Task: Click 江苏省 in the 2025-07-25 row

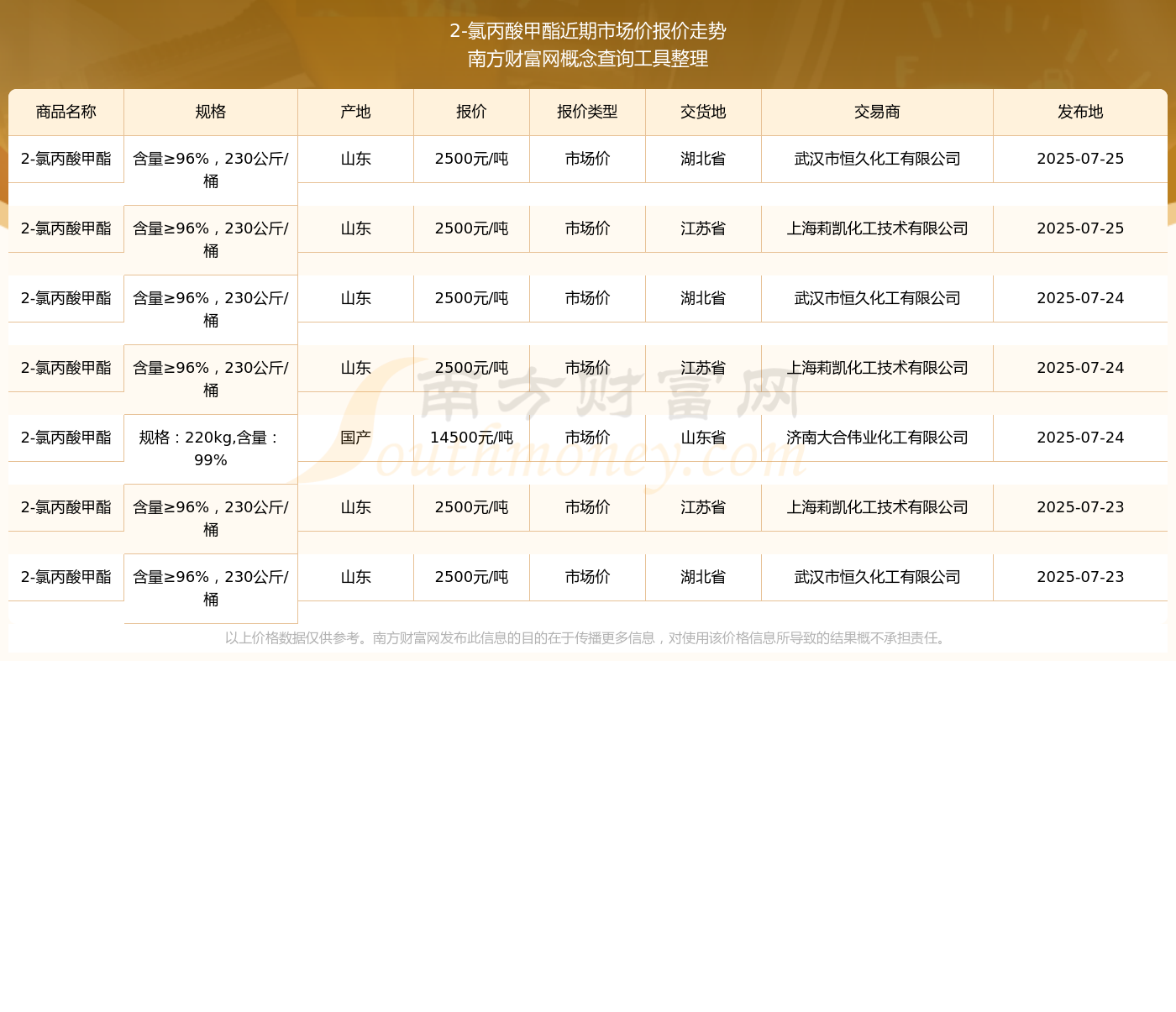Action: pyautogui.click(x=704, y=228)
